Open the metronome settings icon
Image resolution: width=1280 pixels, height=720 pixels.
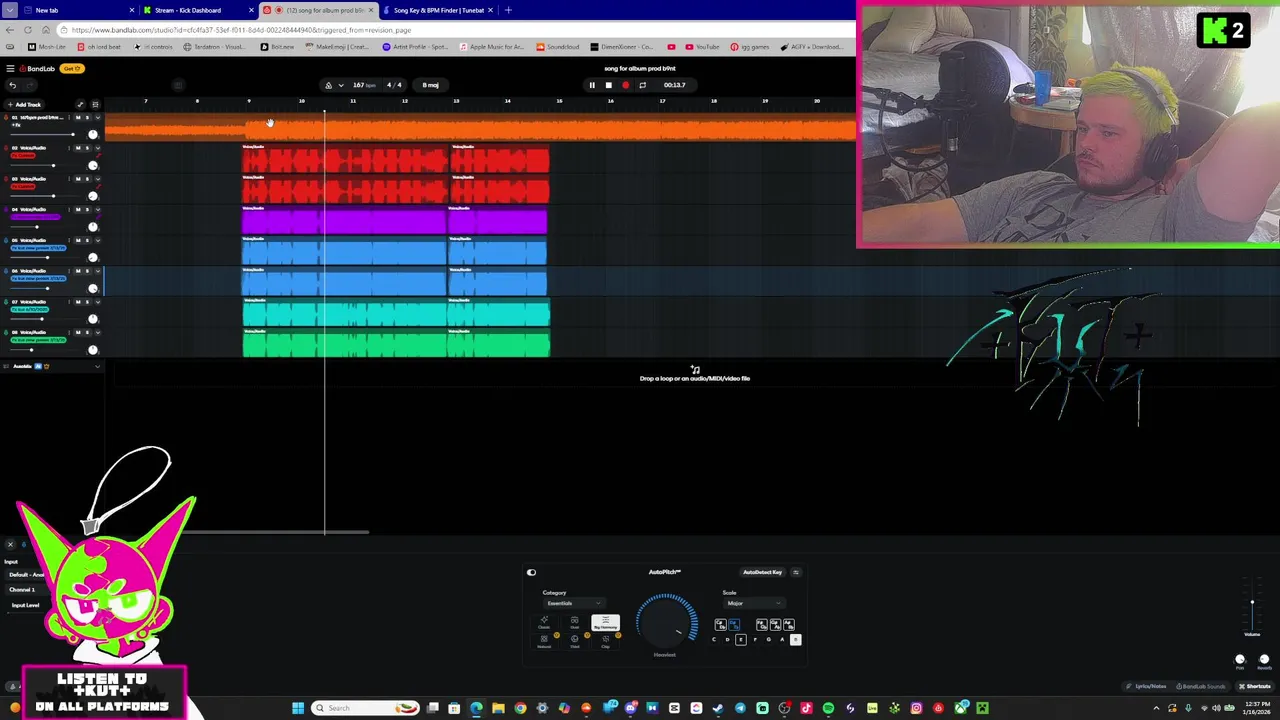(328, 85)
